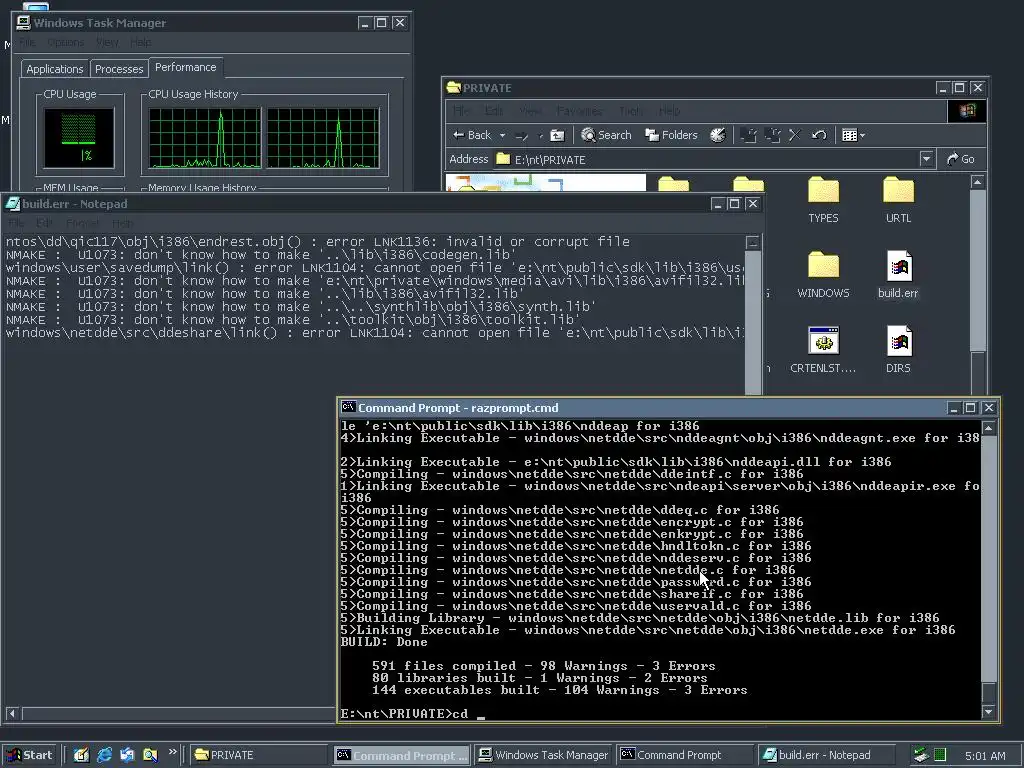
Task: Open the Explorer File menu
Action: 460,111
